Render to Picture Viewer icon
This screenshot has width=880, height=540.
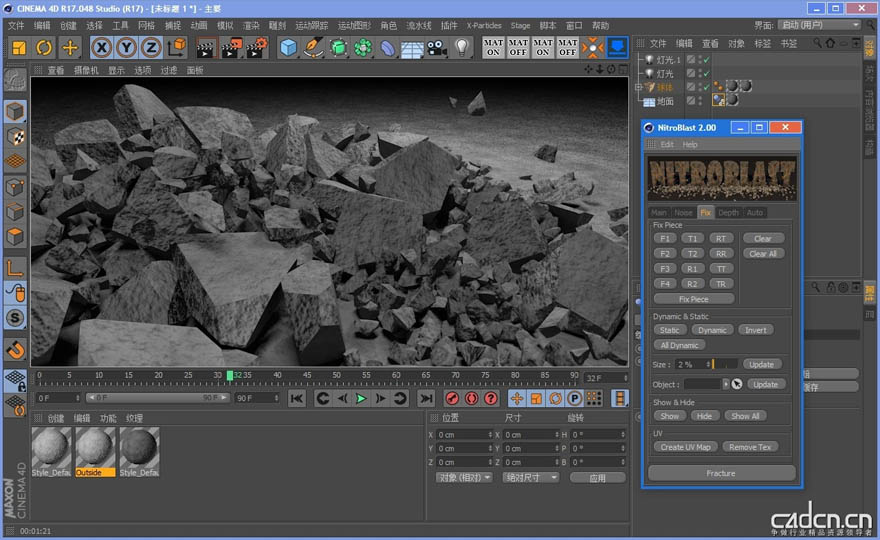[231, 48]
